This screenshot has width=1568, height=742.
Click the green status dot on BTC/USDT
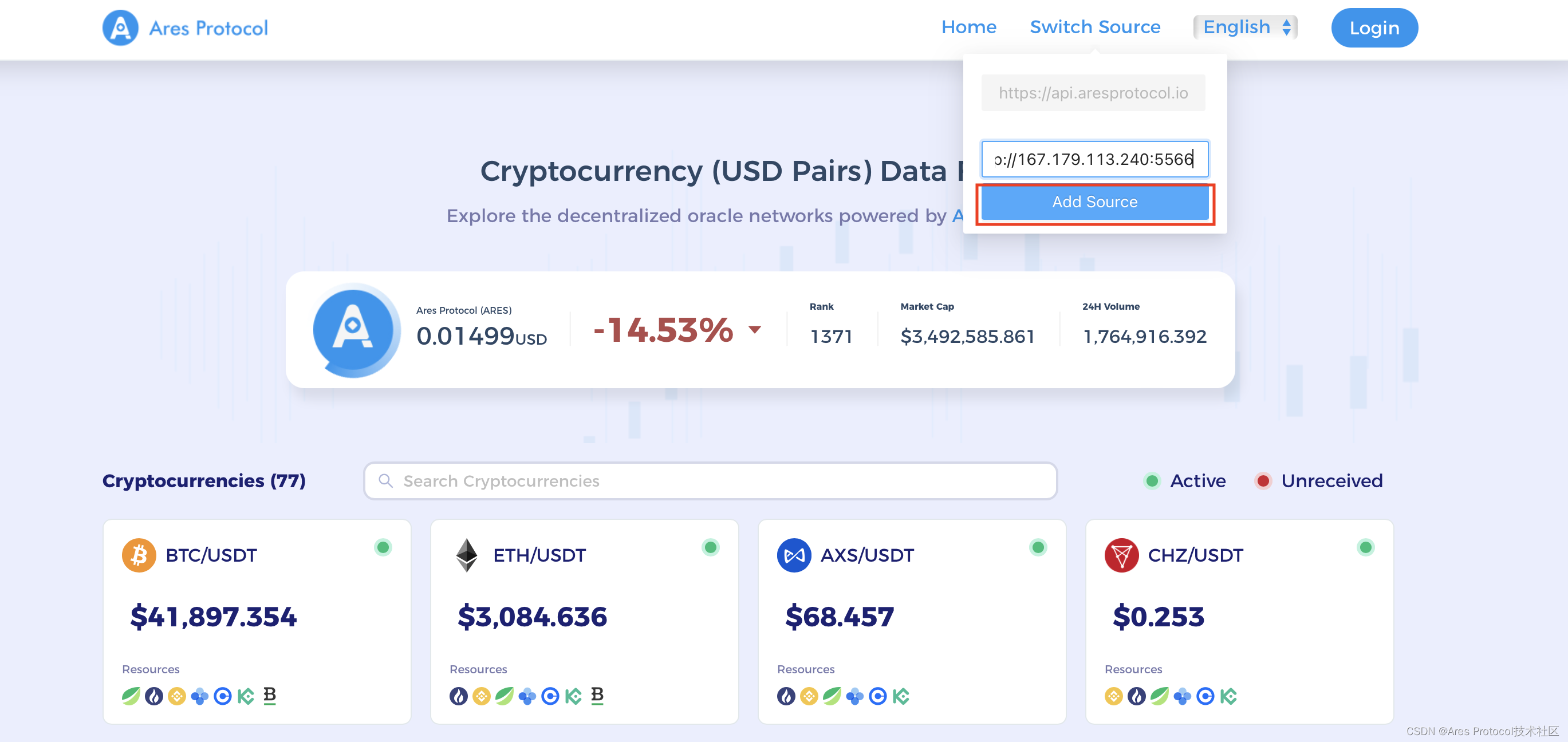click(x=383, y=547)
